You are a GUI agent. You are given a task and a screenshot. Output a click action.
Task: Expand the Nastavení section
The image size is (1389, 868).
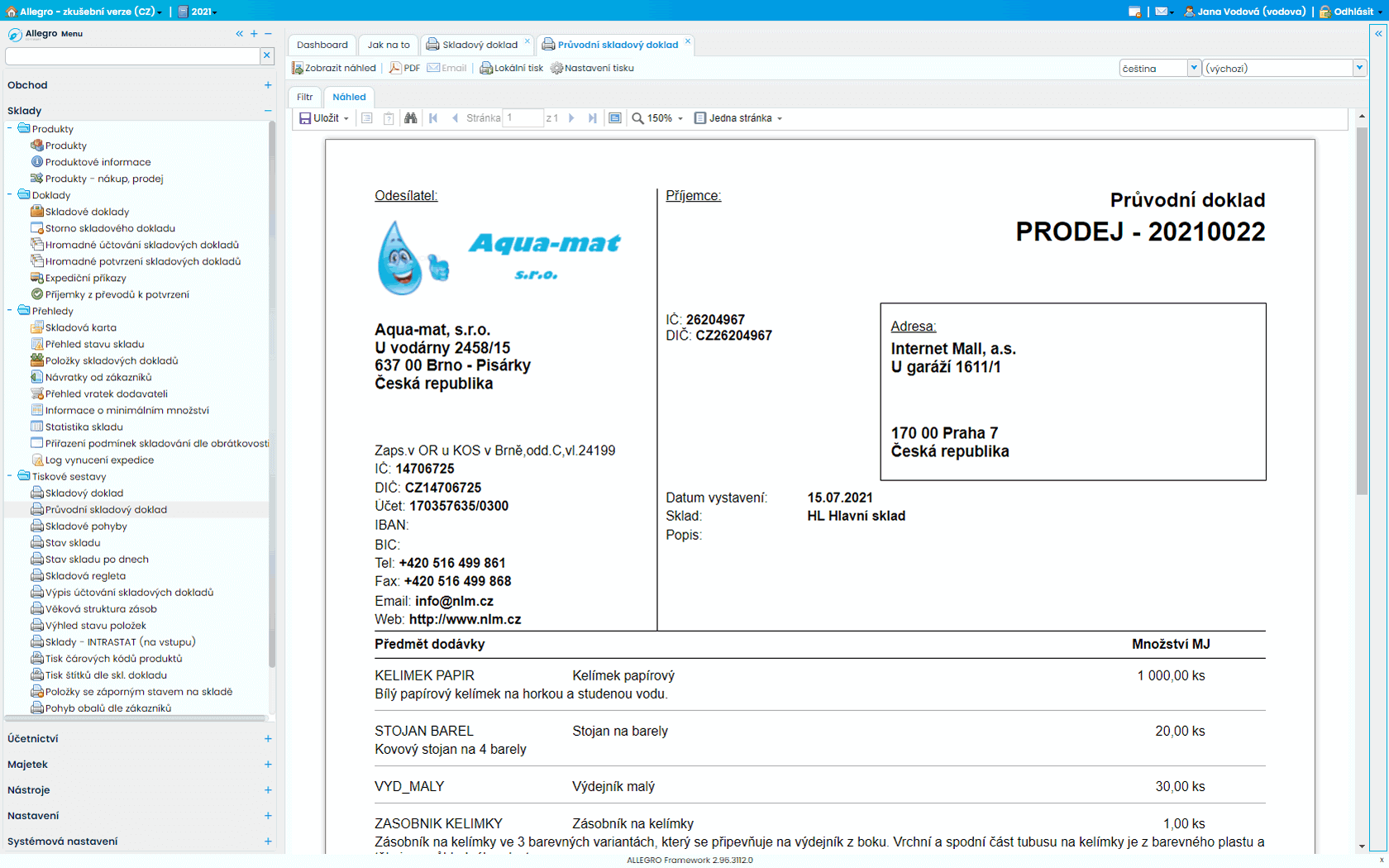coord(268,816)
